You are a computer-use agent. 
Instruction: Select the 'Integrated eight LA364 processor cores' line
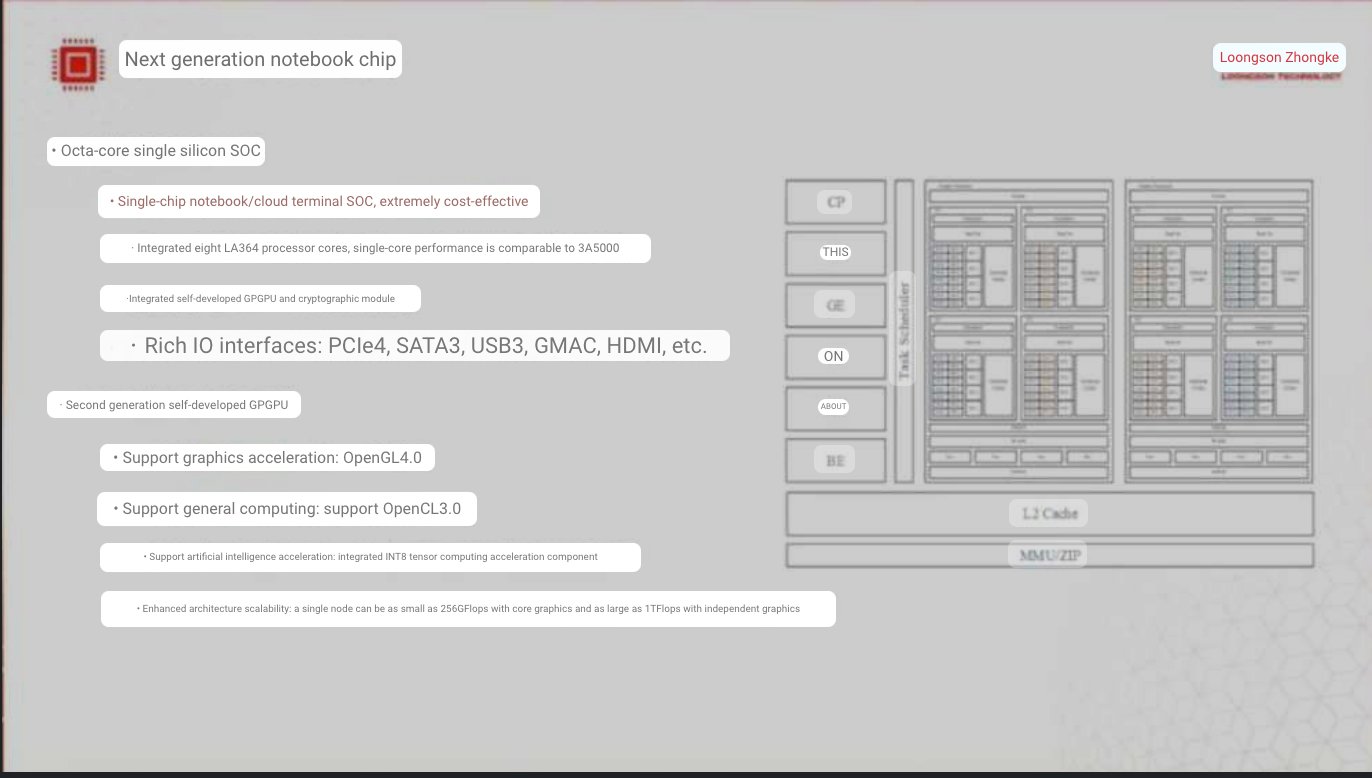coord(375,248)
